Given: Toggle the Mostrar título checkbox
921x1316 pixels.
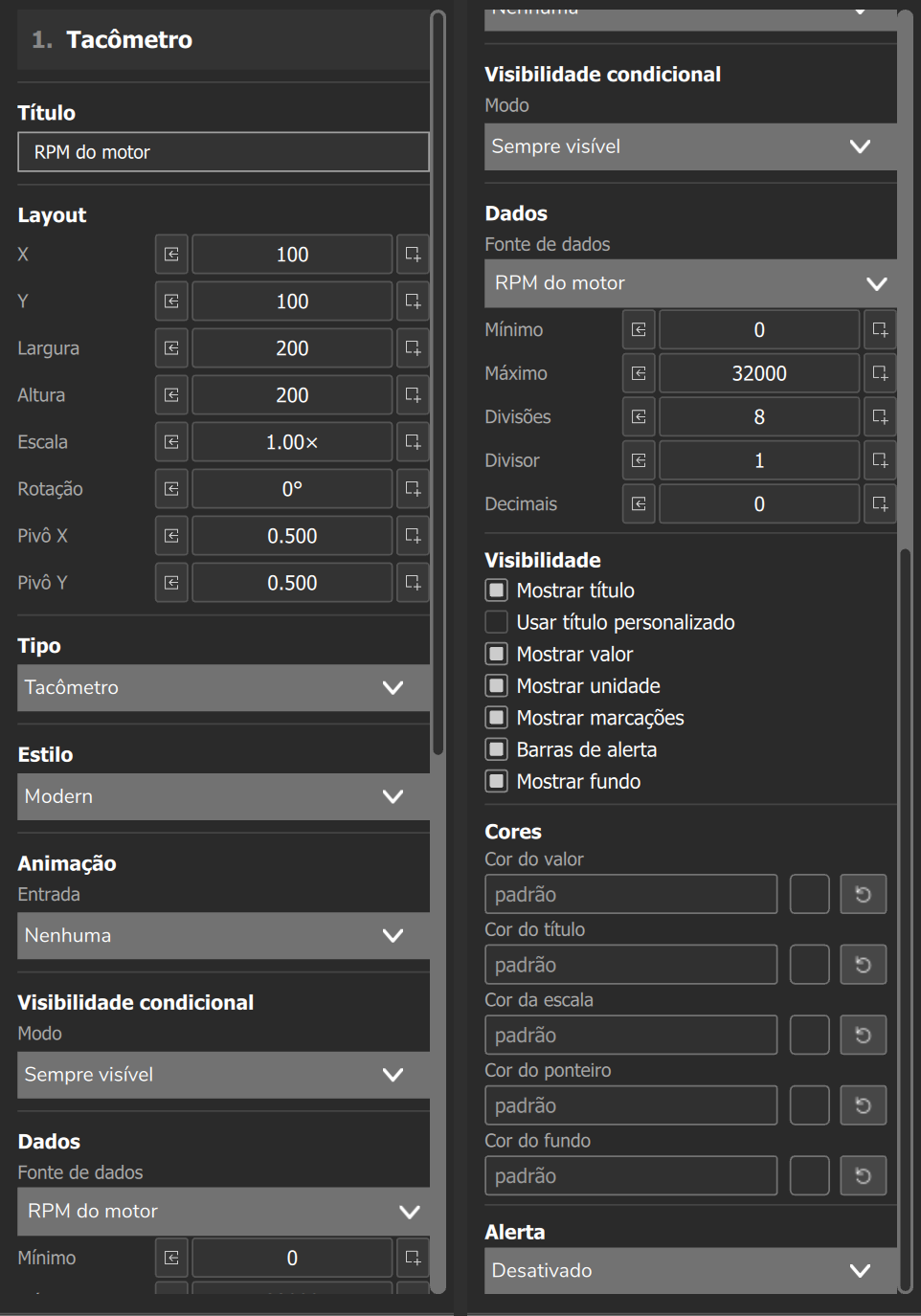Looking at the screenshot, I should [x=496, y=591].
